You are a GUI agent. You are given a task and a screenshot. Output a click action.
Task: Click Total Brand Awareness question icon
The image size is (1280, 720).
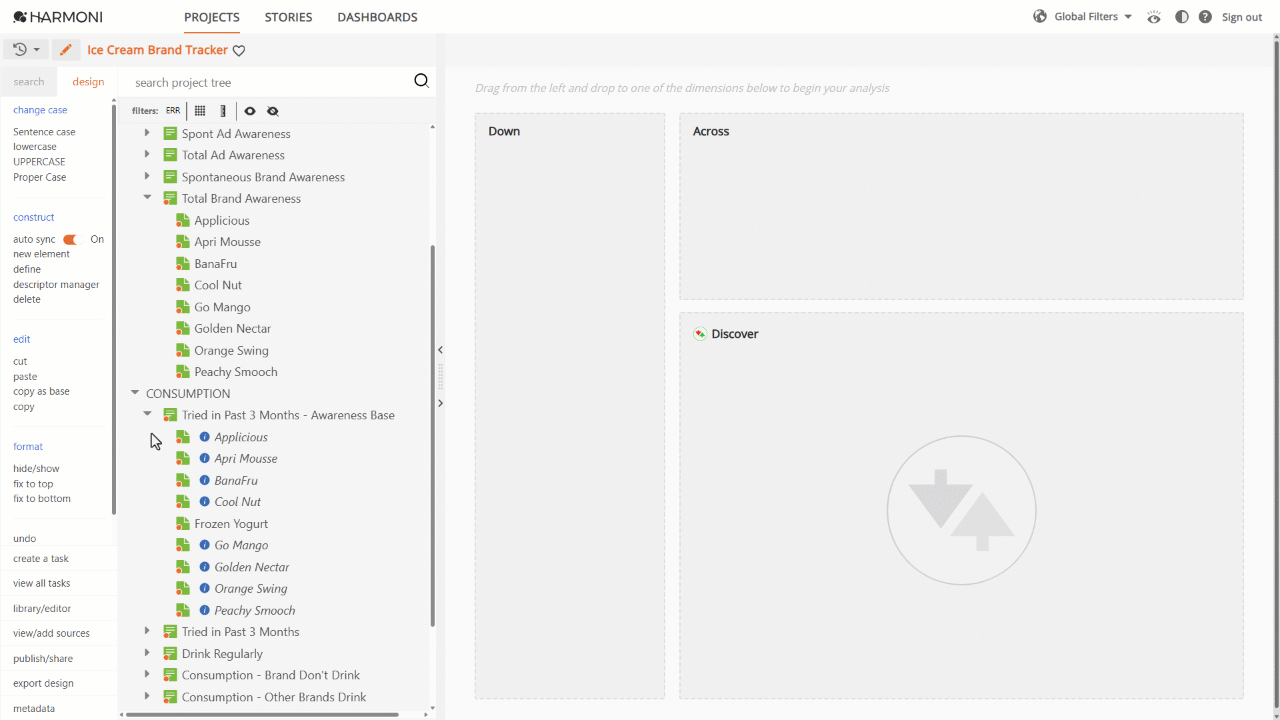pyautogui.click(x=170, y=198)
